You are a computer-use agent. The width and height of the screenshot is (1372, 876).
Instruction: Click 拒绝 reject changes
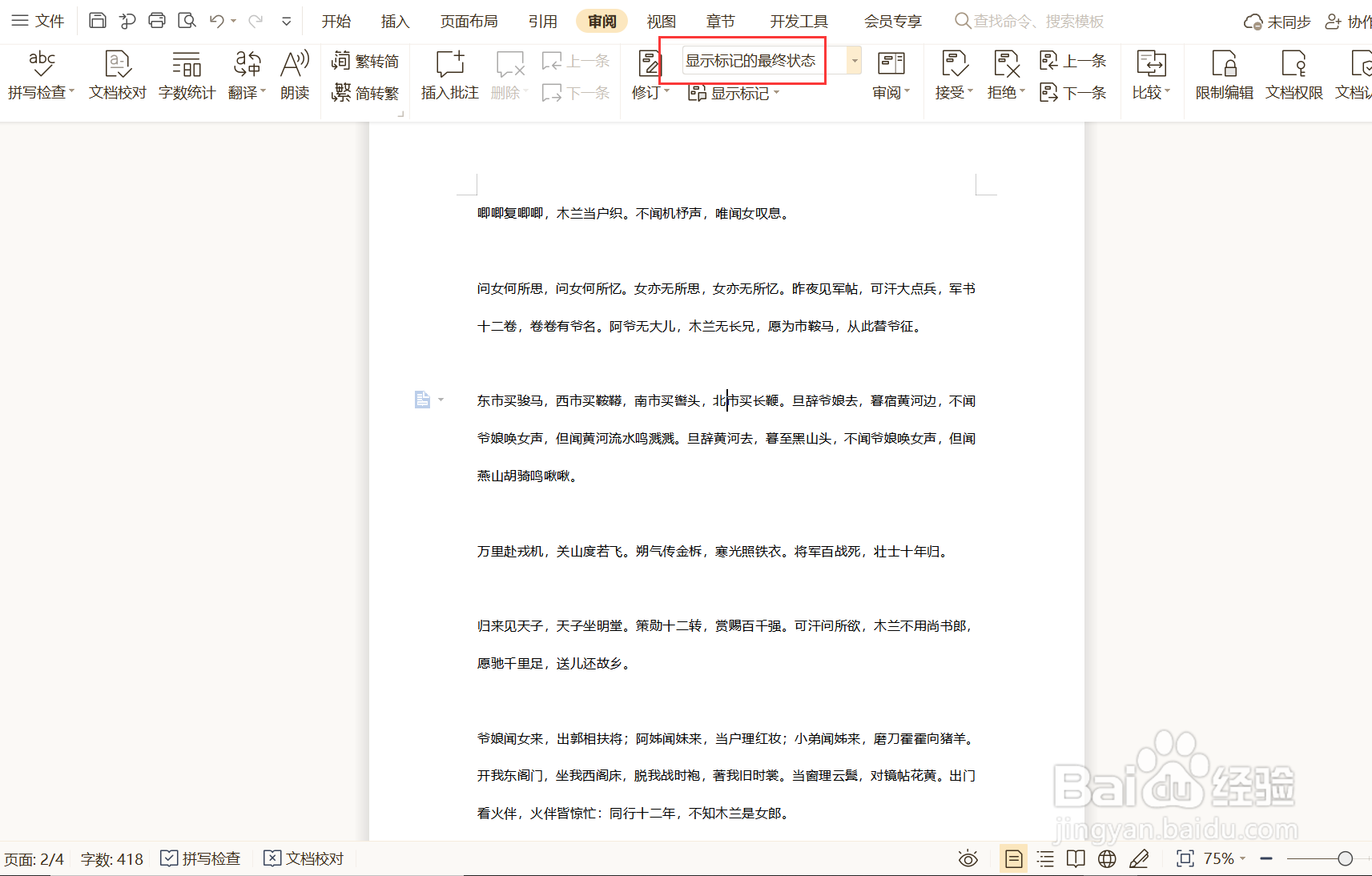click(1006, 76)
